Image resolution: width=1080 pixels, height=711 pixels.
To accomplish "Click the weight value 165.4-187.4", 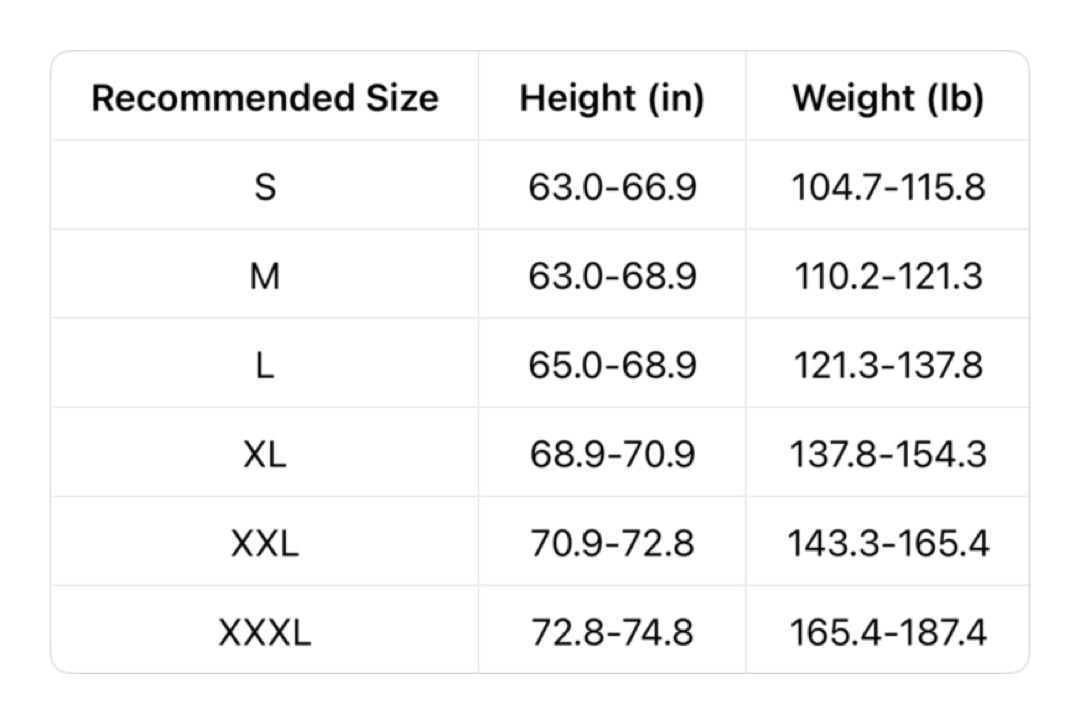I will [x=888, y=632].
